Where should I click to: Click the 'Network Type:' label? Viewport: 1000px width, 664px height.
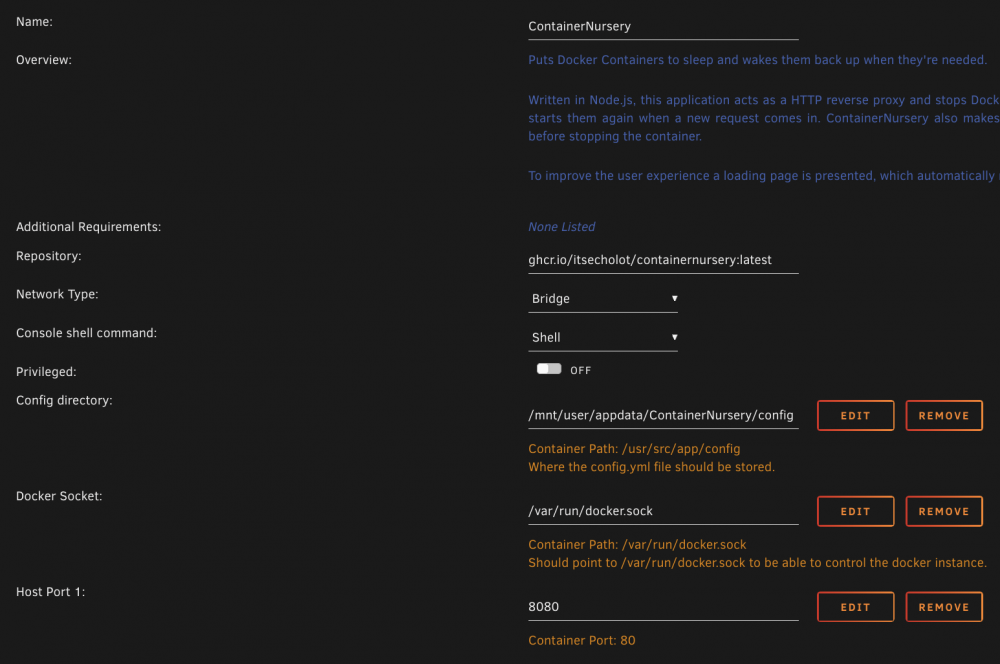57,294
